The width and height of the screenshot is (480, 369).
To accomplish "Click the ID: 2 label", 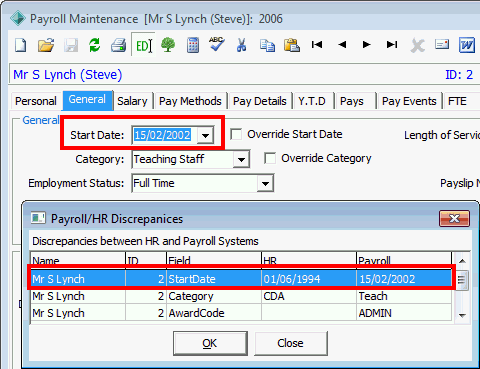I will point(459,75).
